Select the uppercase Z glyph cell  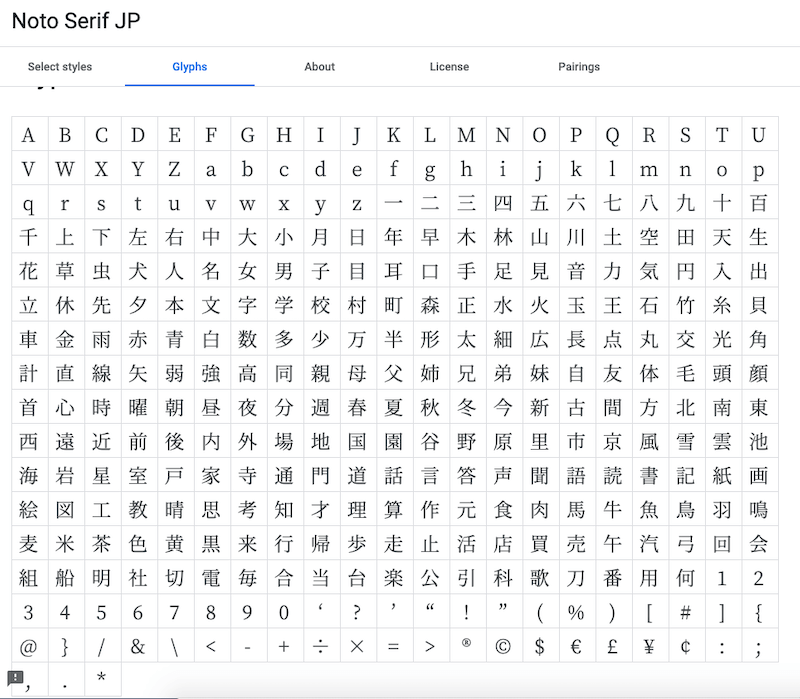click(x=176, y=168)
